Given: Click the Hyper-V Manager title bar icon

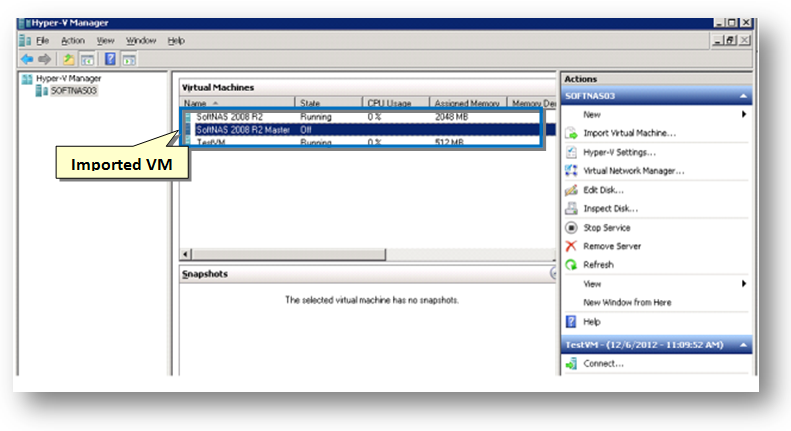Looking at the screenshot, I should coord(22,23).
